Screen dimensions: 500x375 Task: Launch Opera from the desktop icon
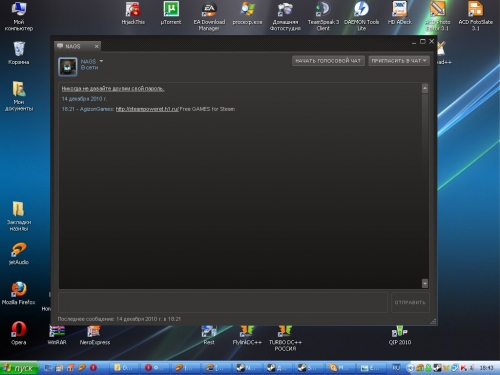(19, 333)
